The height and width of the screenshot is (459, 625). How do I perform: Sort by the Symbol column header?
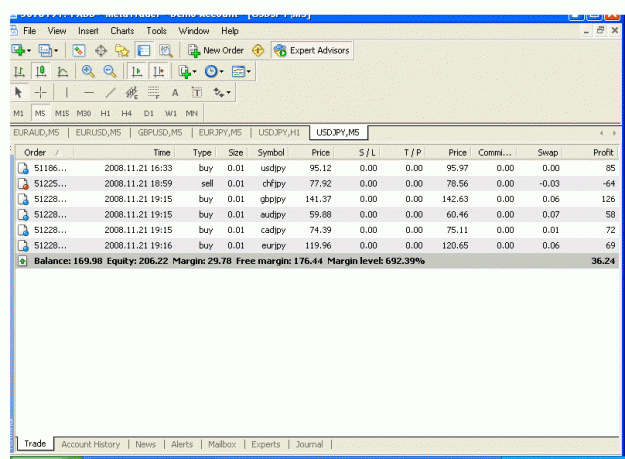pos(270,153)
